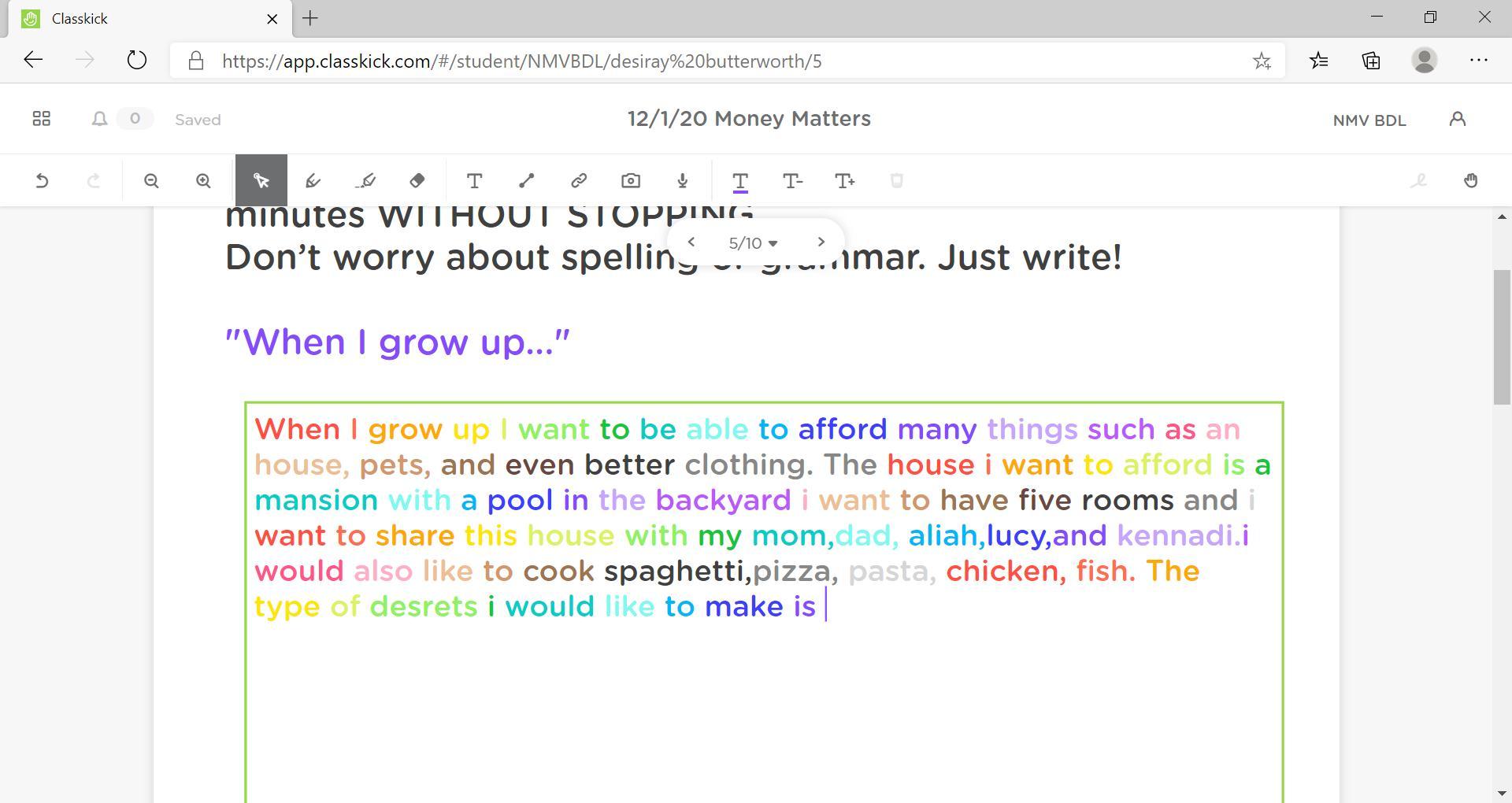Viewport: 1512px width, 803px height.
Task: Click the Saved status label
Action: tap(198, 120)
